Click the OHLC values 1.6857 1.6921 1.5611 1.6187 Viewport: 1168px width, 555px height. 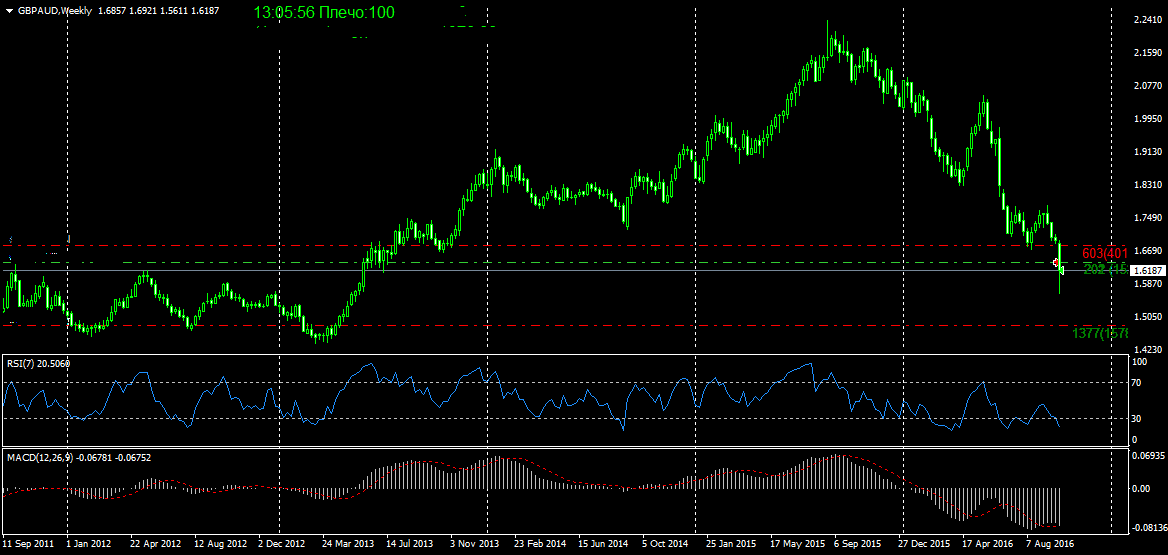pos(158,10)
